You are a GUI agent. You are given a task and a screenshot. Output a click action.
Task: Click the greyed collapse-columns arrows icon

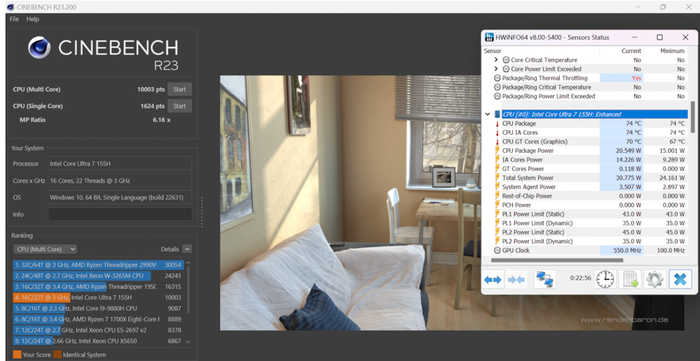click(x=516, y=279)
